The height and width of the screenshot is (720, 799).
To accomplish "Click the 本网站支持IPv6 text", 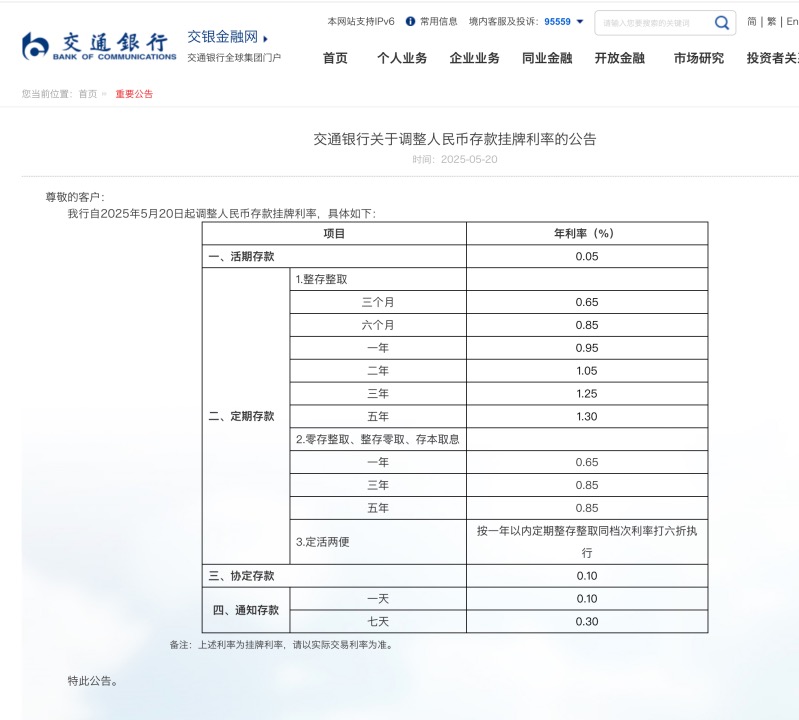I will (361, 21).
